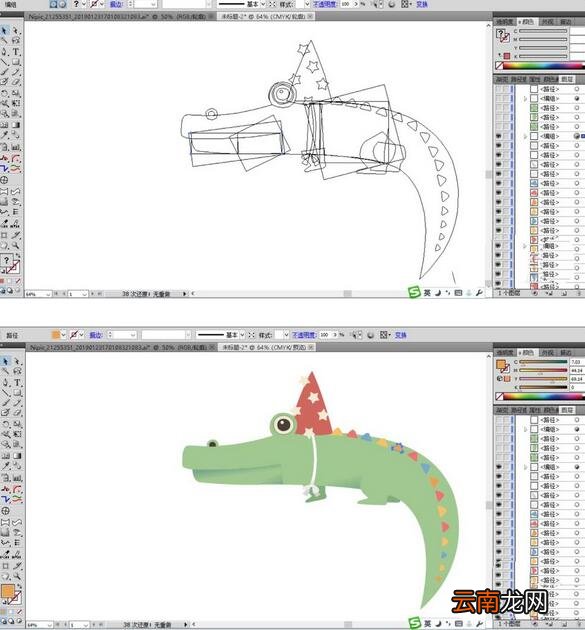Choose the Column Graph tool in the upper window
Viewport: 585px width, 630px height.
click(16, 147)
